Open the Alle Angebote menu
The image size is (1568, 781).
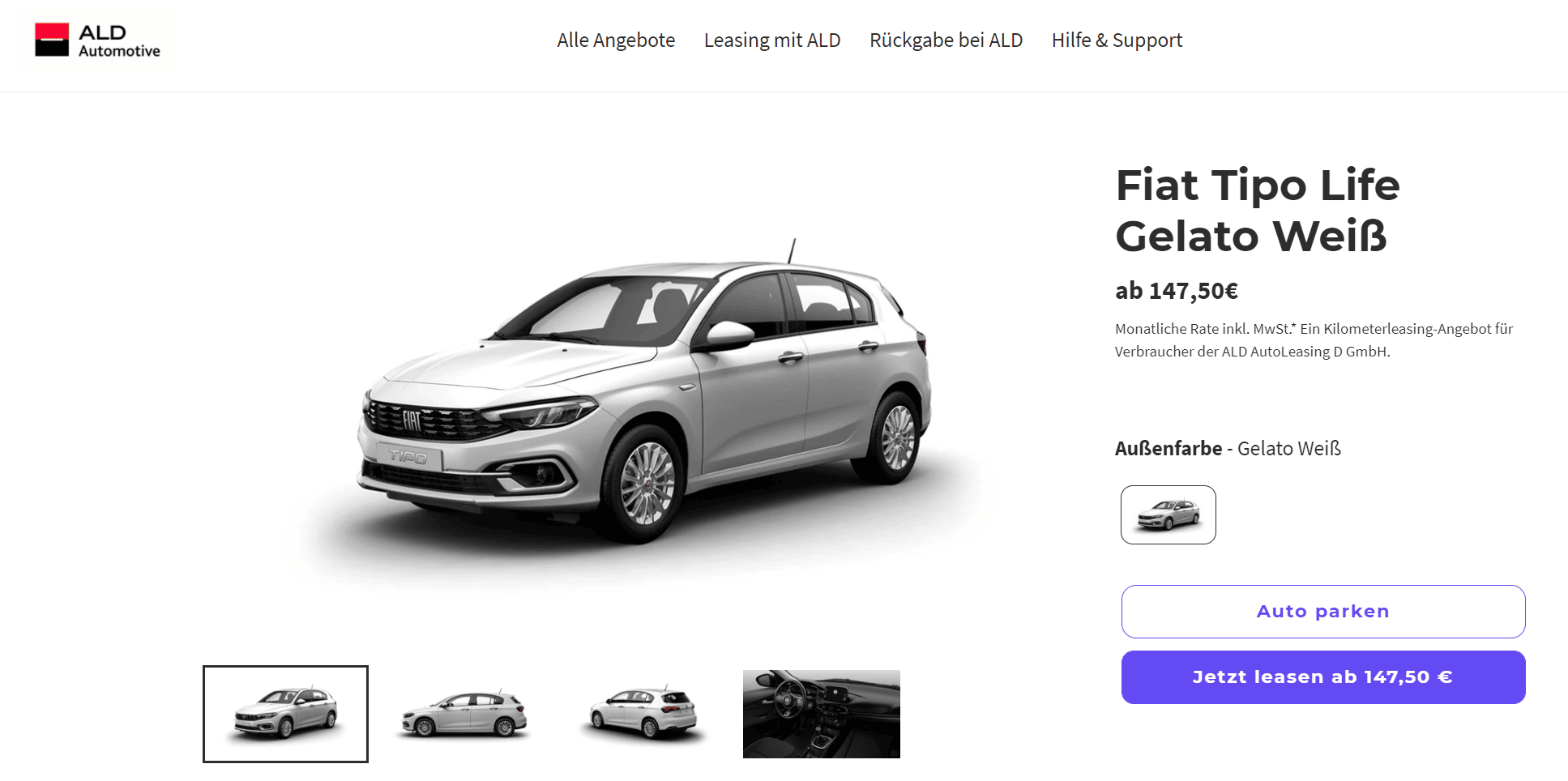click(616, 41)
